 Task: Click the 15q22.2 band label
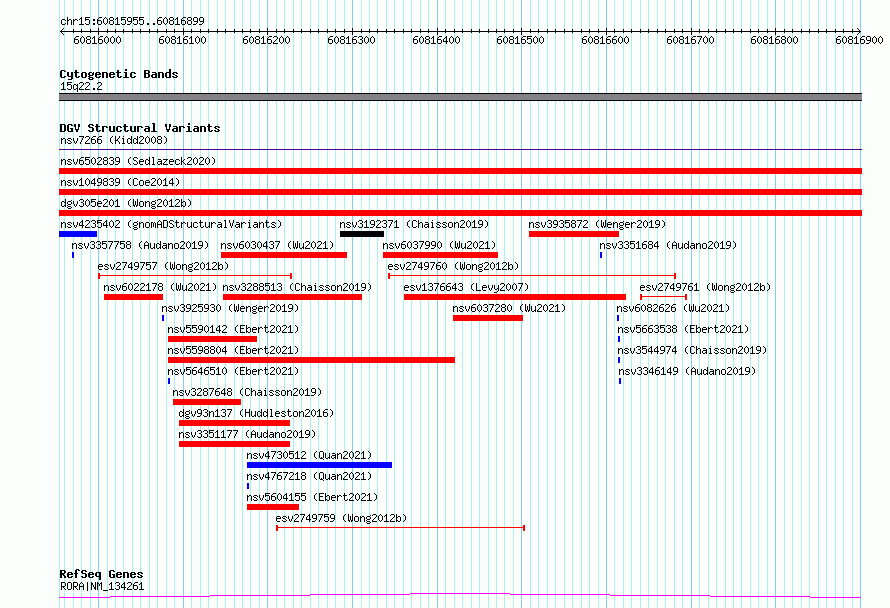coord(81,86)
